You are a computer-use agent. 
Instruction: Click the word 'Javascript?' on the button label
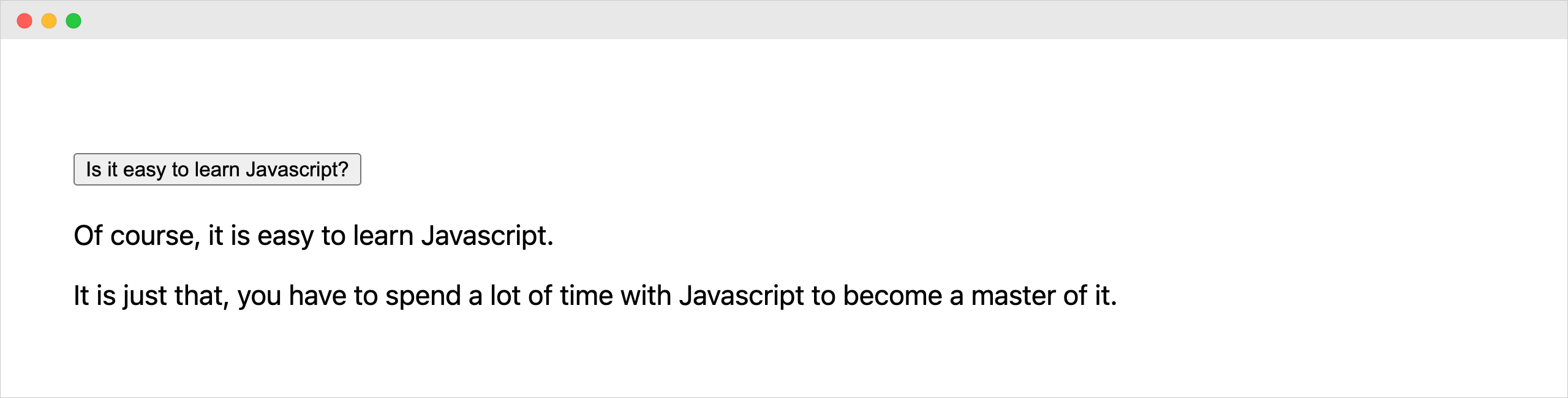point(297,170)
